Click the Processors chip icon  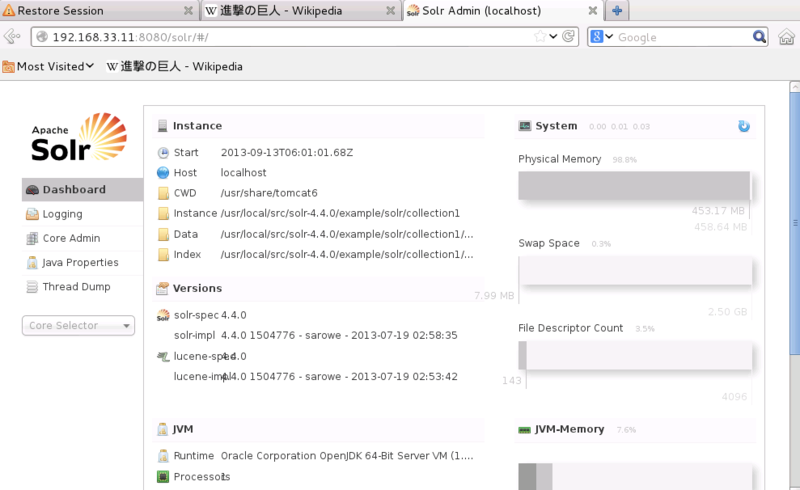163,477
